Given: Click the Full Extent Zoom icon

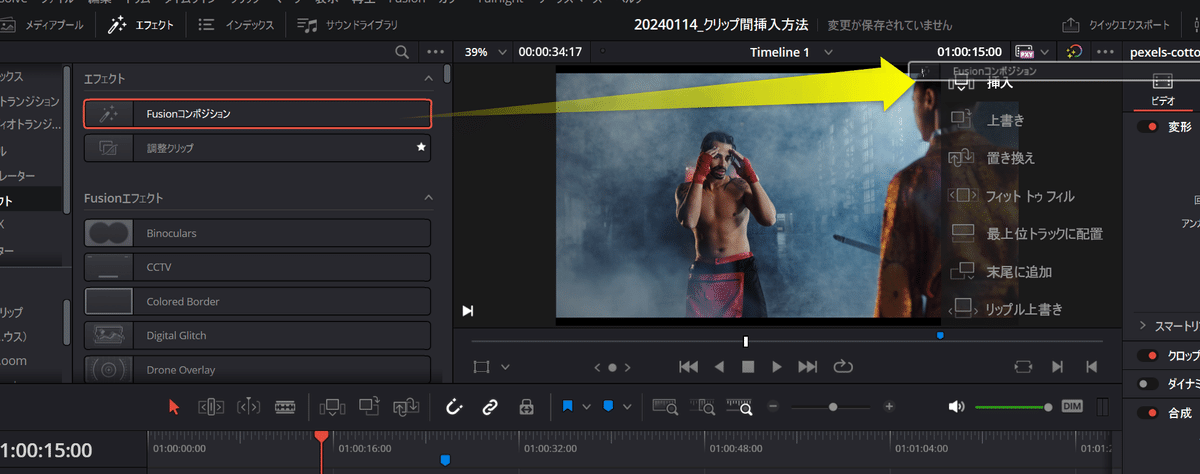Looking at the screenshot, I should [664, 407].
